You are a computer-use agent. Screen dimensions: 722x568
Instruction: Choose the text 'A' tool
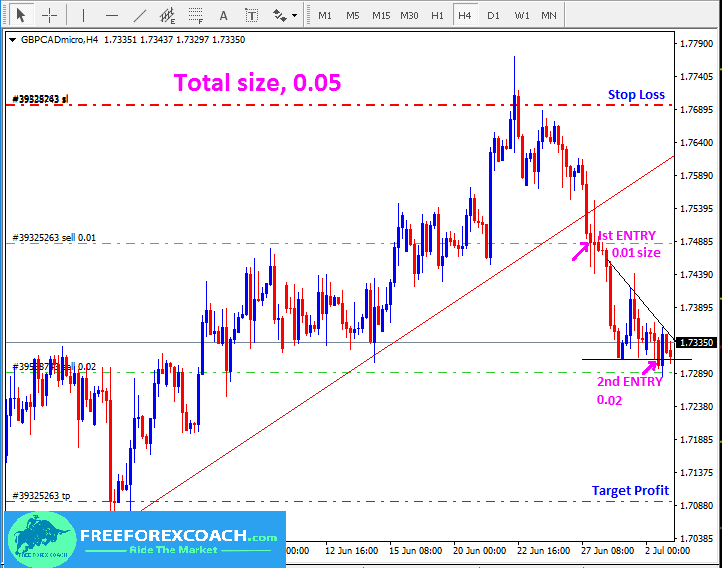pyautogui.click(x=223, y=15)
